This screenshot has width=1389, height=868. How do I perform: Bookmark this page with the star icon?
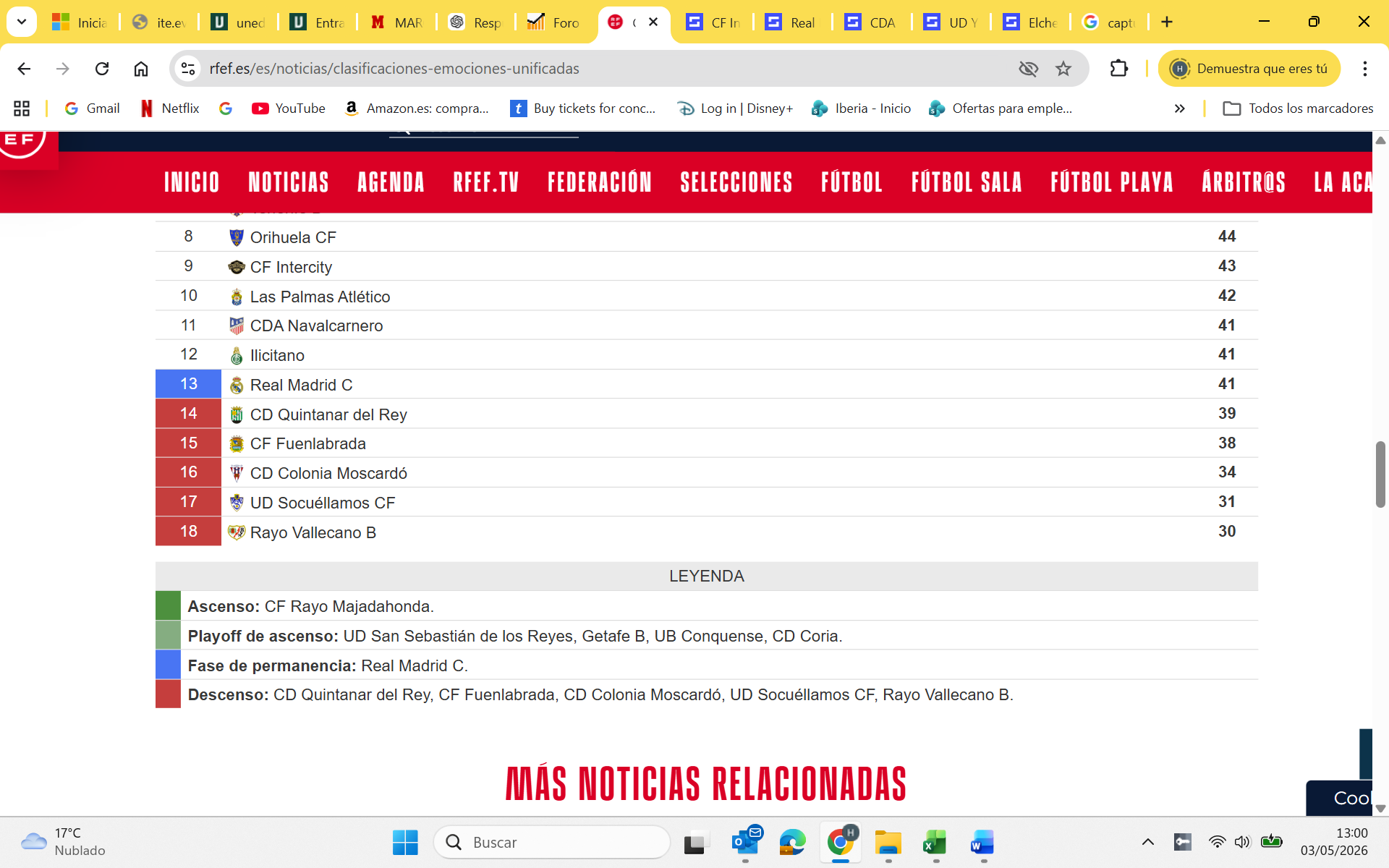pyautogui.click(x=1063, y=69)
